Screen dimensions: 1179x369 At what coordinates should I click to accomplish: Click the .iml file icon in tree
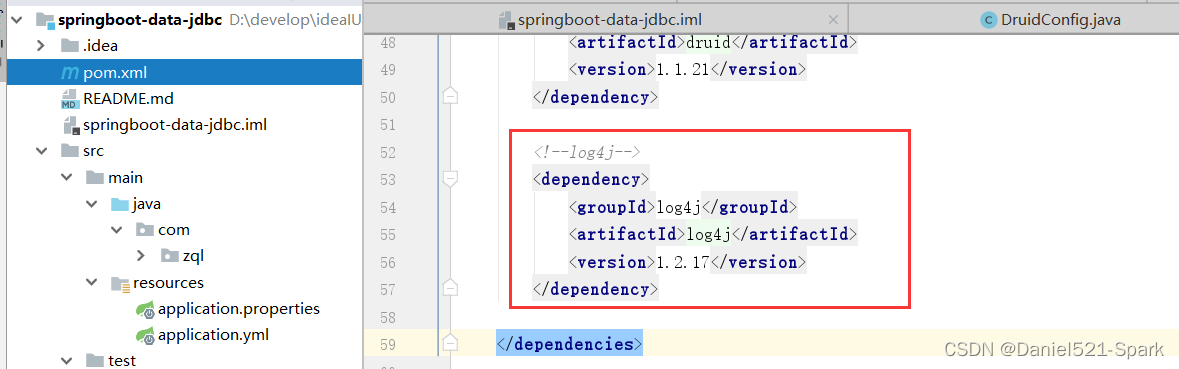(70, 125)
